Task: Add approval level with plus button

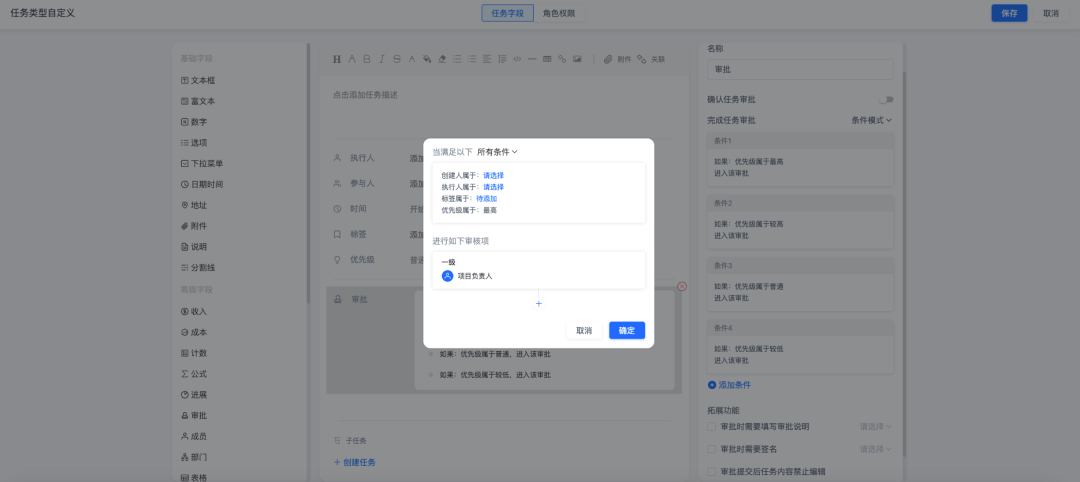Action: [x=539, y=304]
